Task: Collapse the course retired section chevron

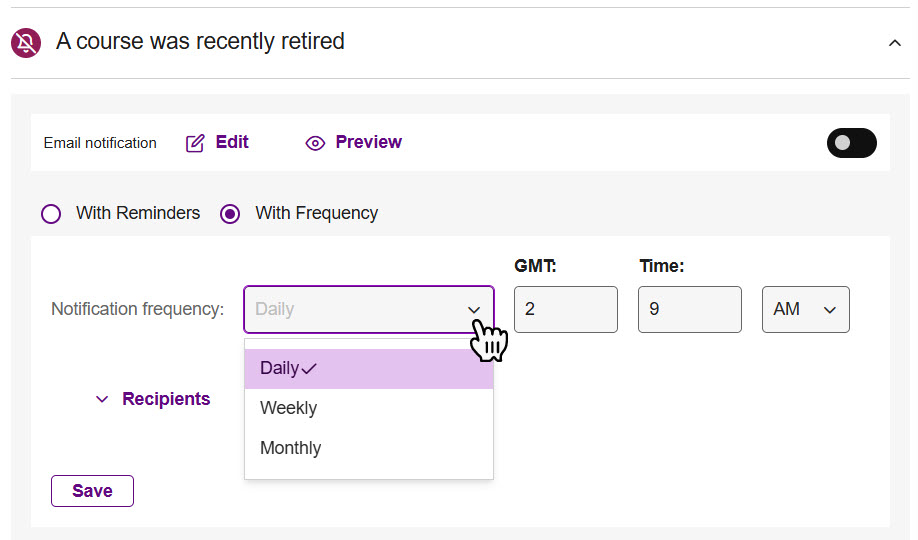Action: tap(895, 43)
